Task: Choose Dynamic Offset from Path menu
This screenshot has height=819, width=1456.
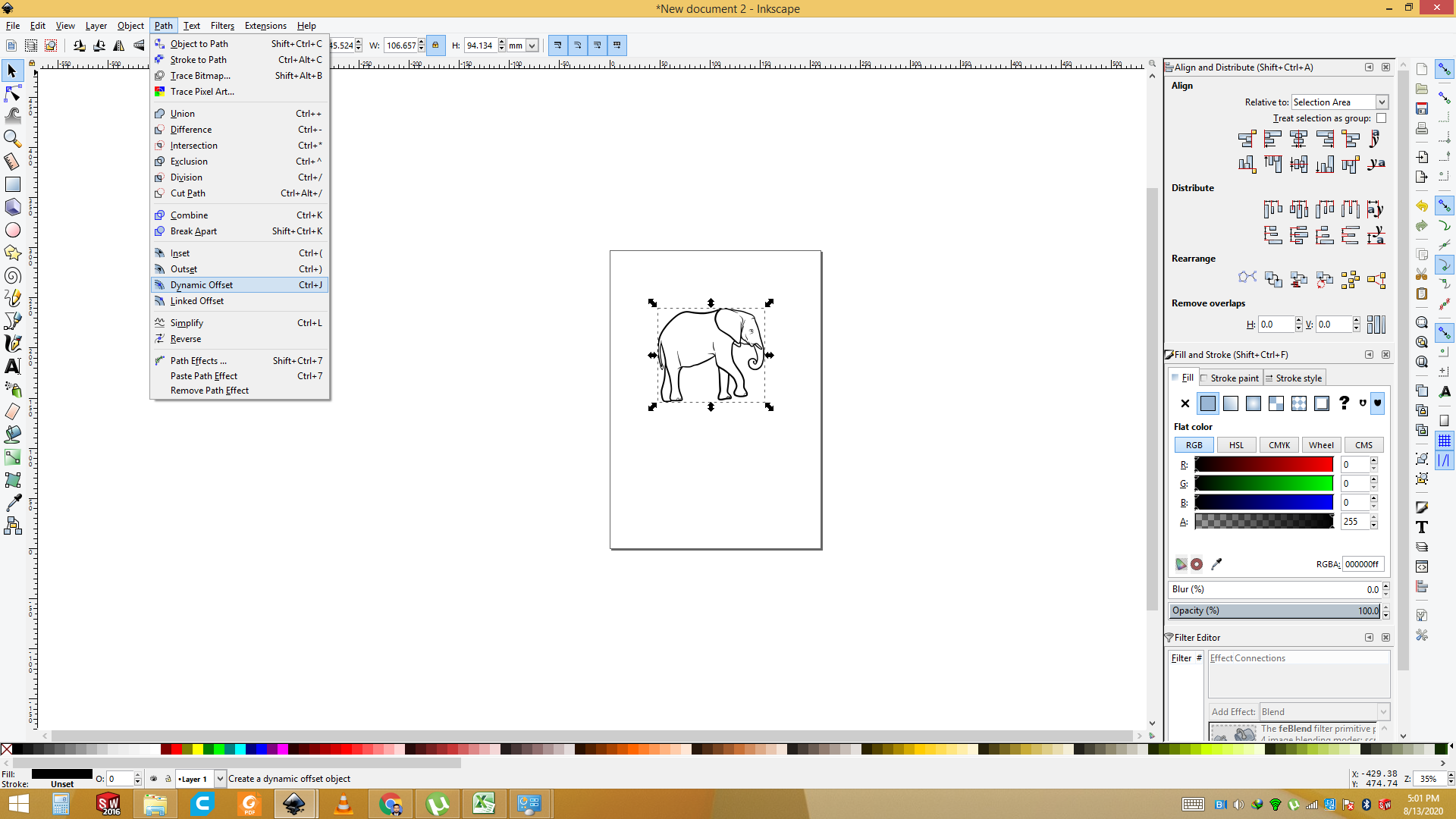Action: 202,285
